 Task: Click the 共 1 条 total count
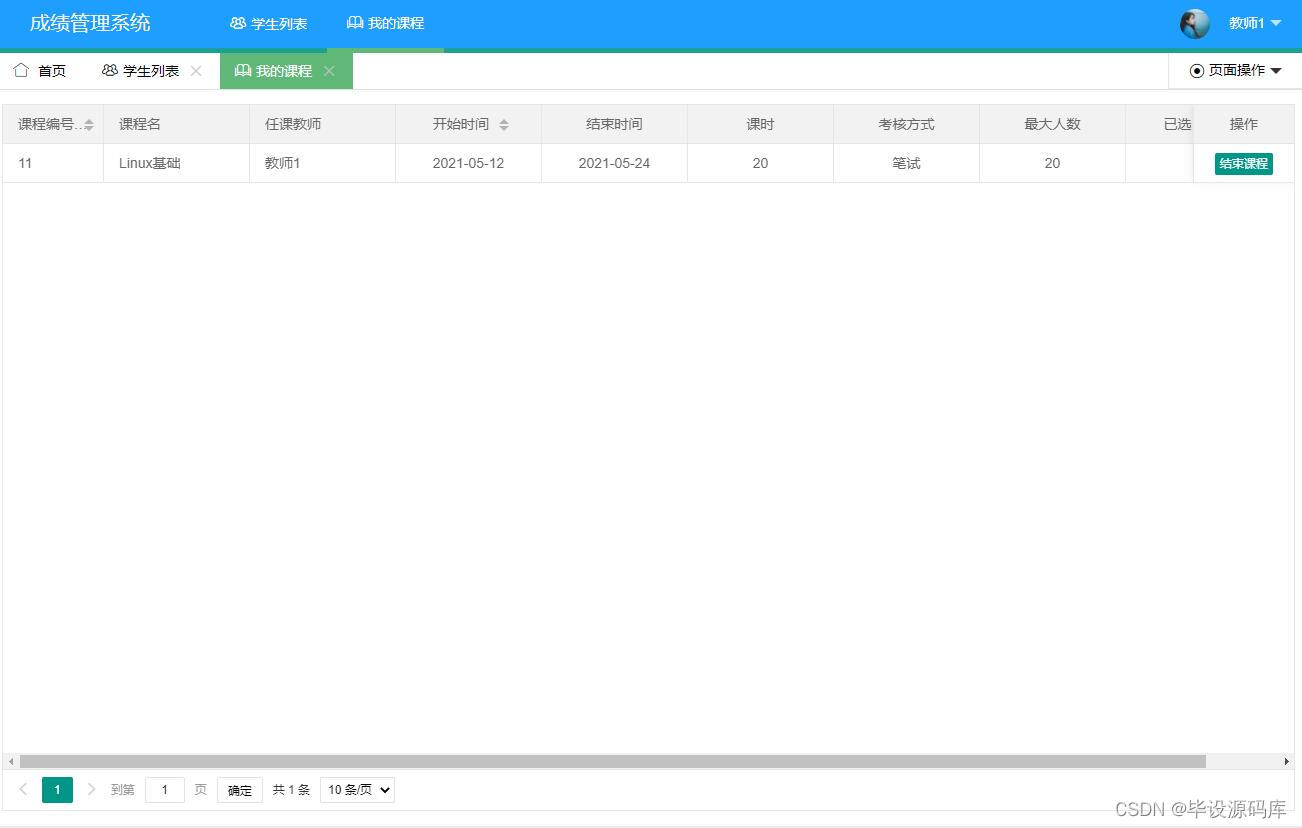click(x=291, y=790)
